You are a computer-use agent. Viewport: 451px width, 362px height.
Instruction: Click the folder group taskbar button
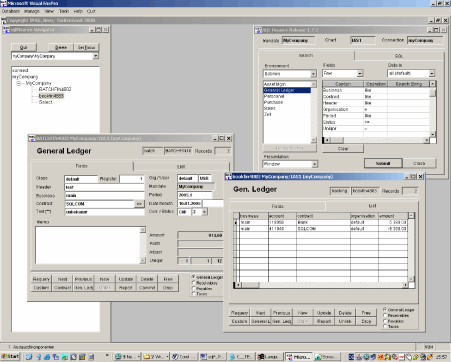pos(156,357)
